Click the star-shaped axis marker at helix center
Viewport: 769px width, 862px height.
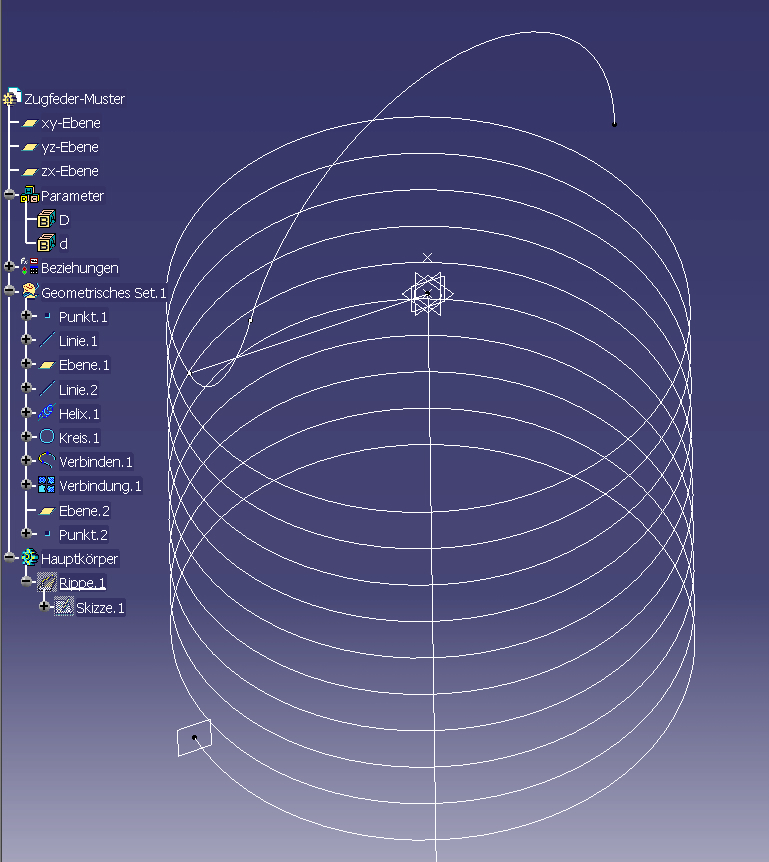tap(428, 294)
